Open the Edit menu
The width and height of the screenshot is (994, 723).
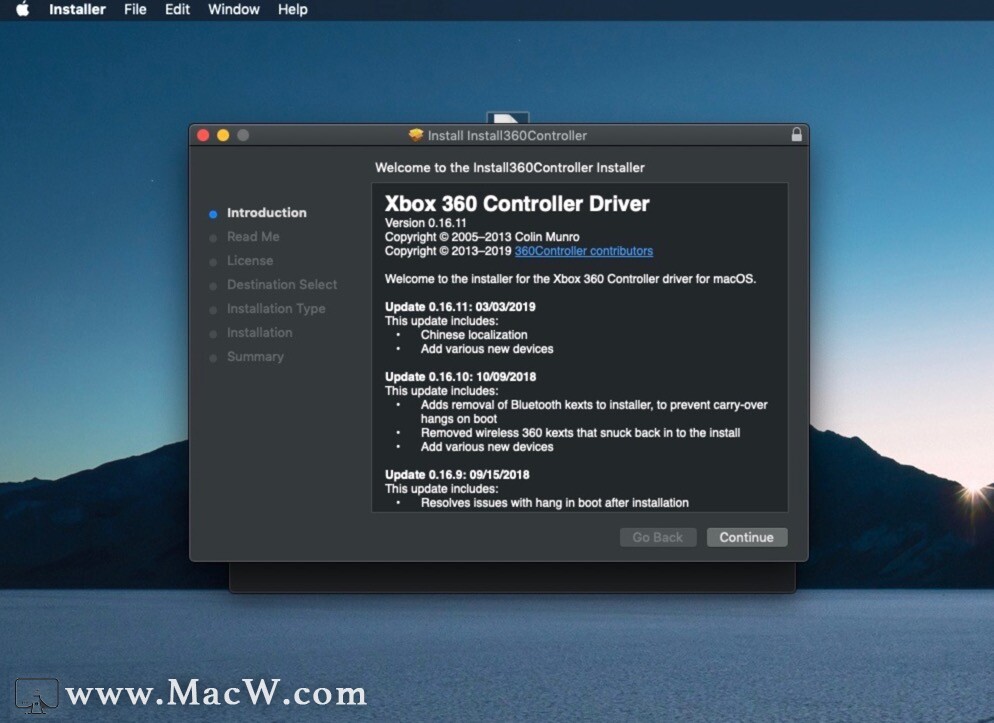(x=178, y=10)
